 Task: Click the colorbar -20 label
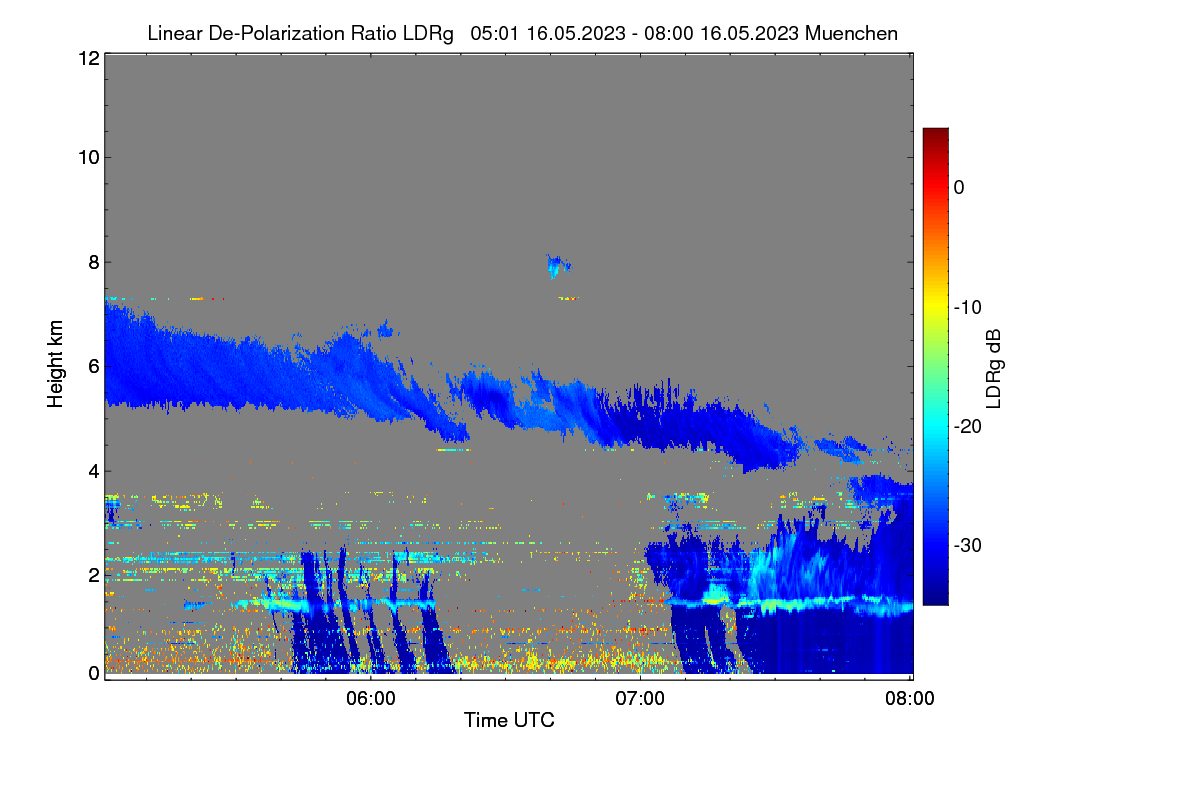point(967,426)
